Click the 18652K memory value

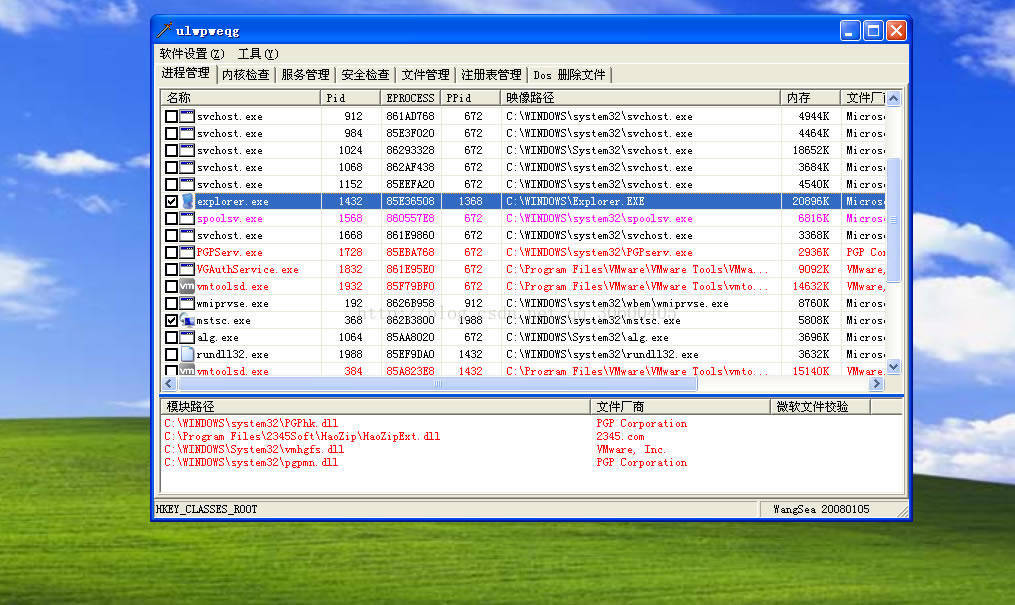pos(810,150)
